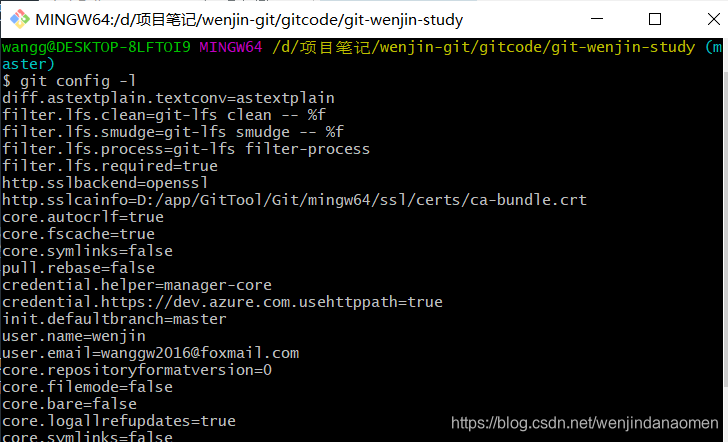The height and width of the screenshot is (442, 728).
Task: Click the cyan 'aster)' branch text
Action: [28, 64]
